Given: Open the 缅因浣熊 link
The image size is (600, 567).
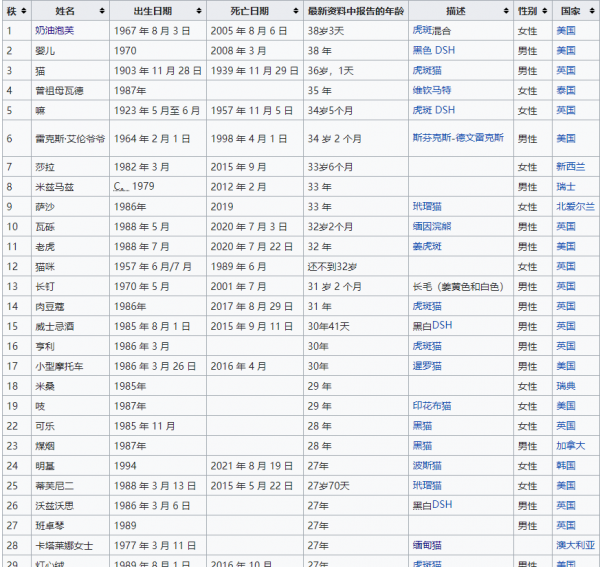Looking at the screenshot, I should 432,226.
